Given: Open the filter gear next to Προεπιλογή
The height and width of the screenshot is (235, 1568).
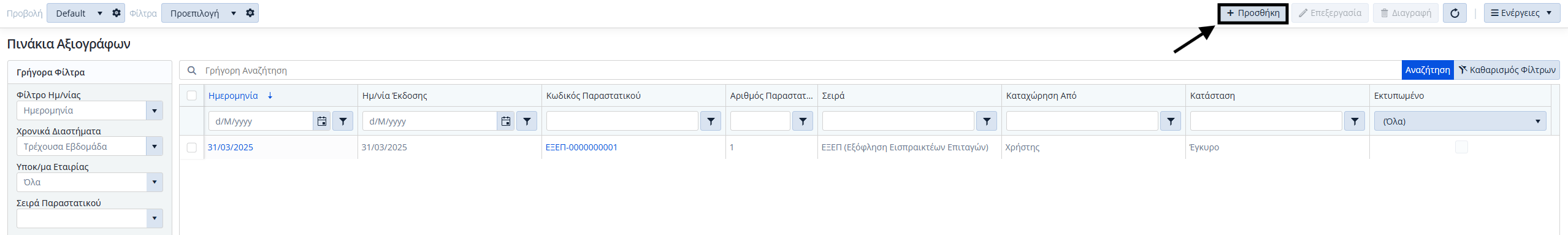Looking at the screenshot, I should [x=250, y=13].
